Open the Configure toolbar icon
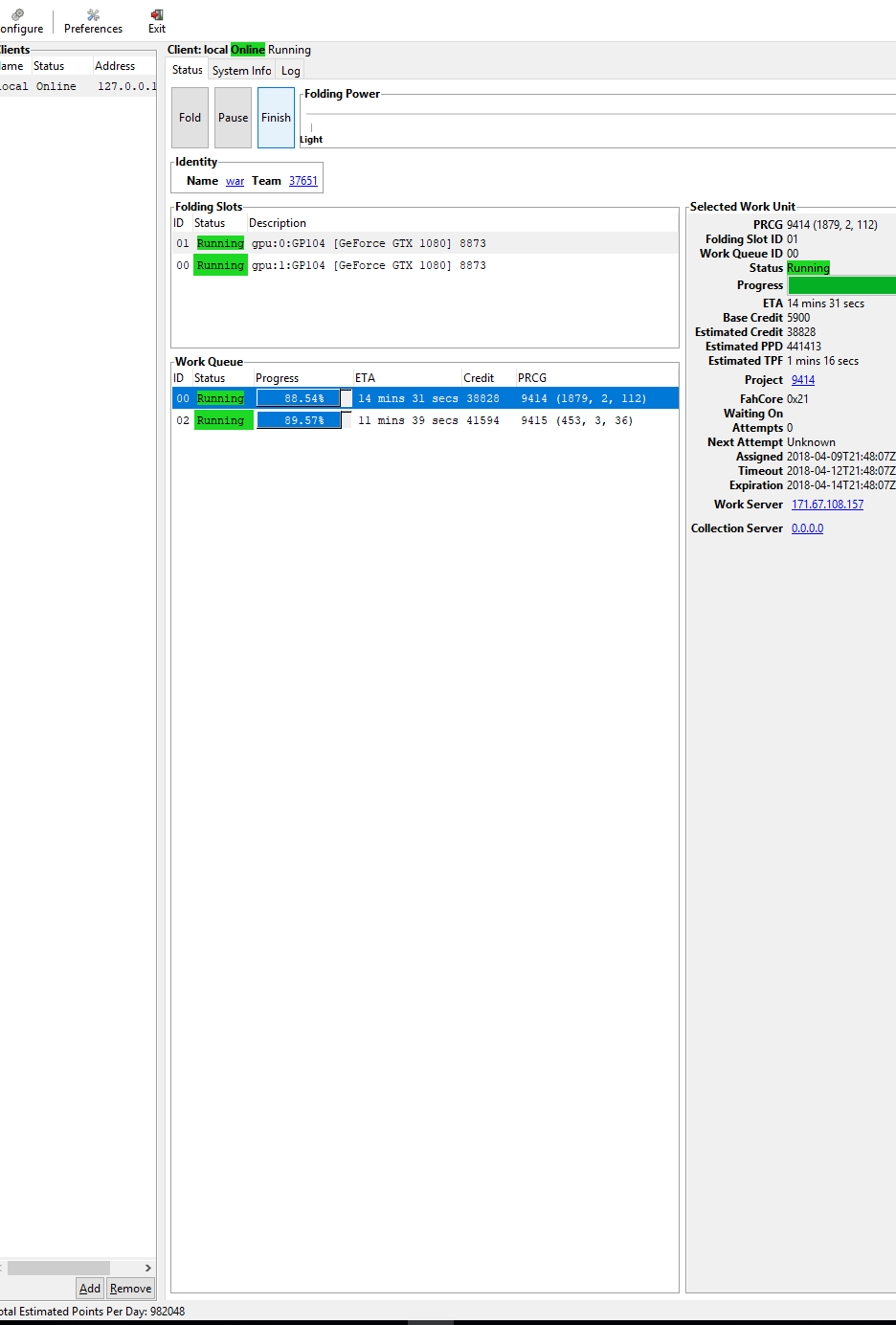The height and width of the screenshot is (1325, 896). [x=19, y=21]
